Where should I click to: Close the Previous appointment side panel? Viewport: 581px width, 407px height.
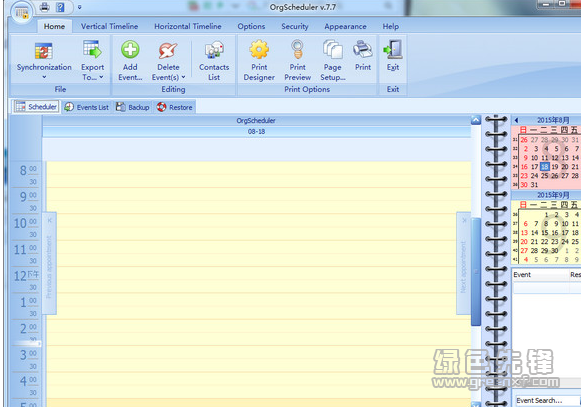[x=50, y=220]
